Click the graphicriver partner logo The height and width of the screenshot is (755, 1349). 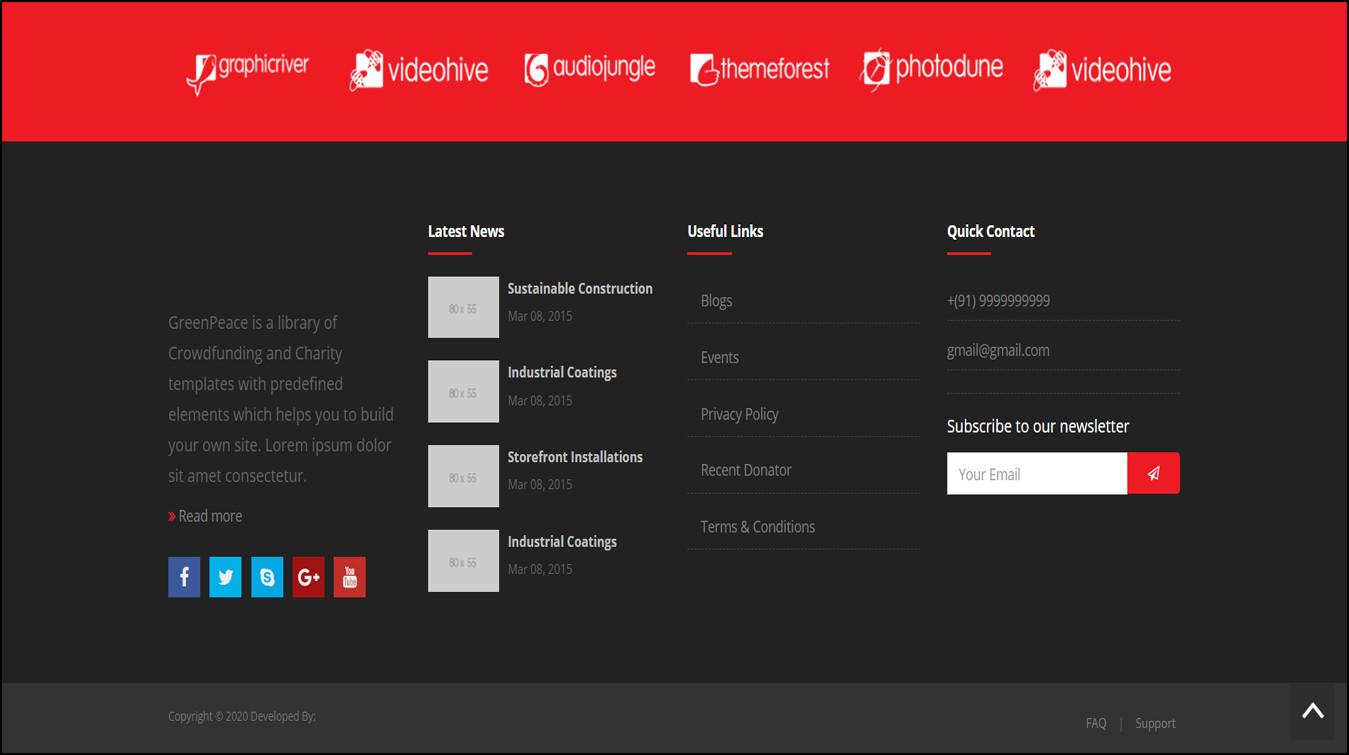click(248, 70)
